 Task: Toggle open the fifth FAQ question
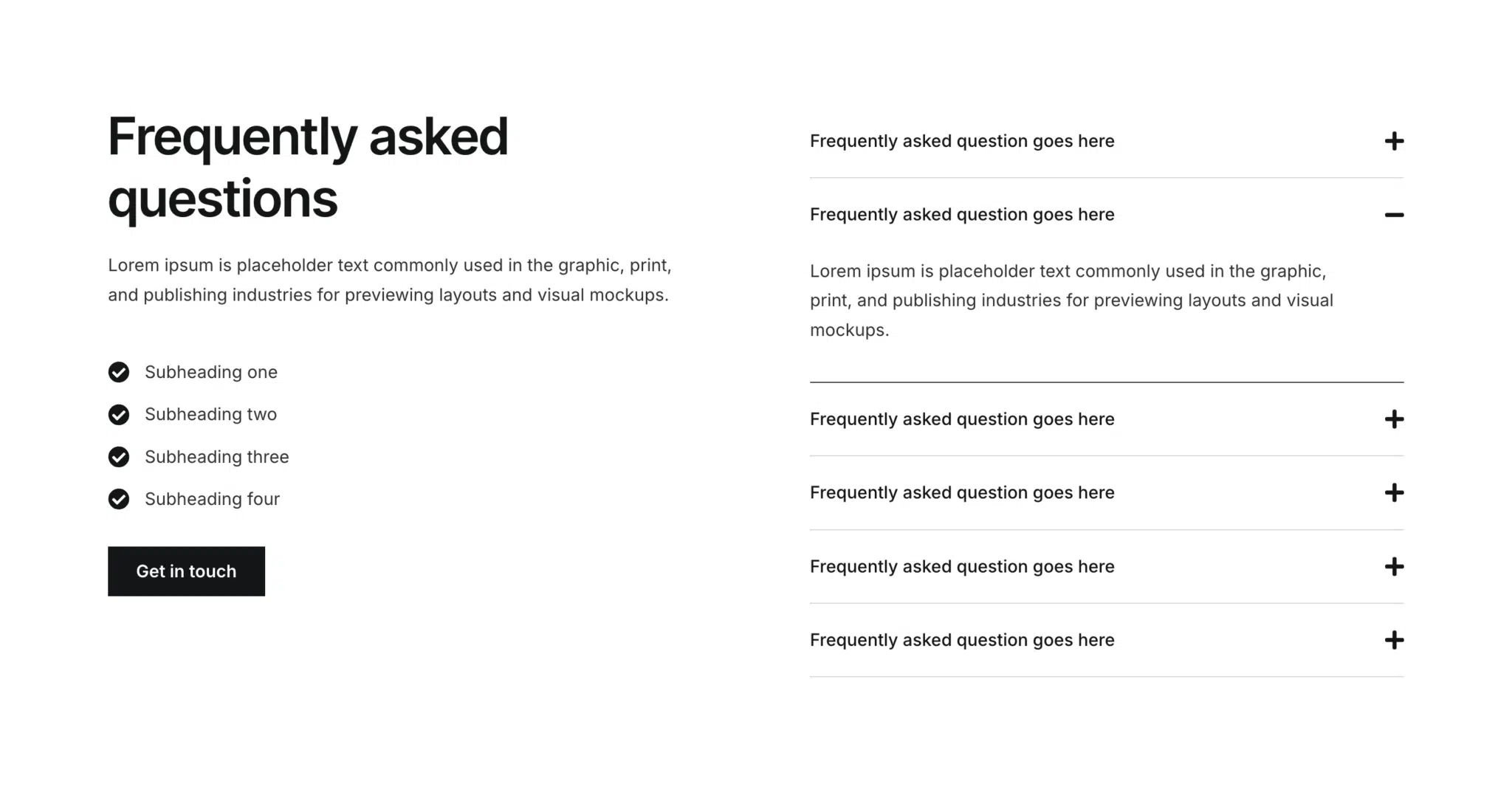tap(1395, 567)
